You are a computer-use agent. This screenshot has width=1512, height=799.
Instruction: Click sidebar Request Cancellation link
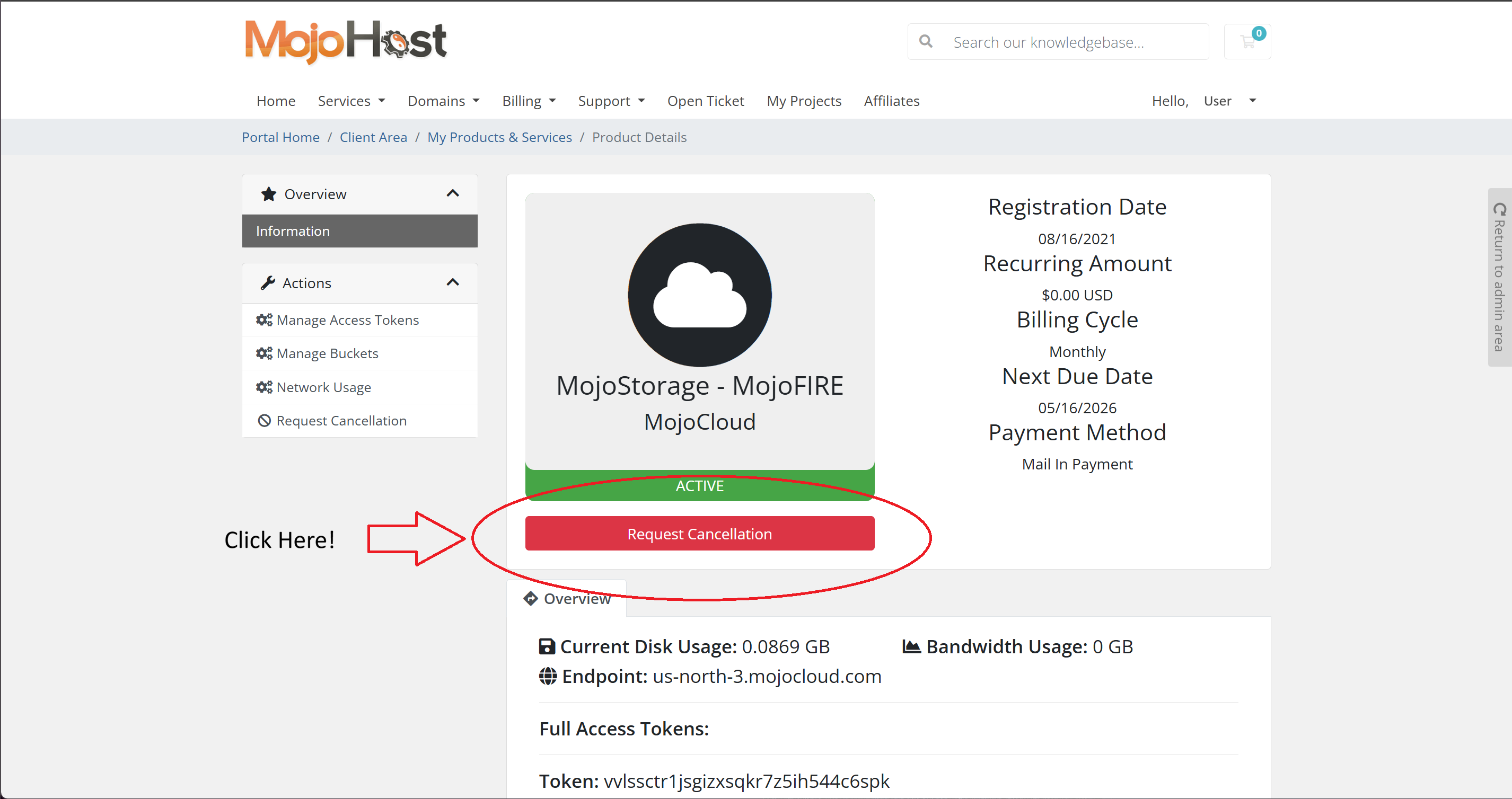[341, 421]
